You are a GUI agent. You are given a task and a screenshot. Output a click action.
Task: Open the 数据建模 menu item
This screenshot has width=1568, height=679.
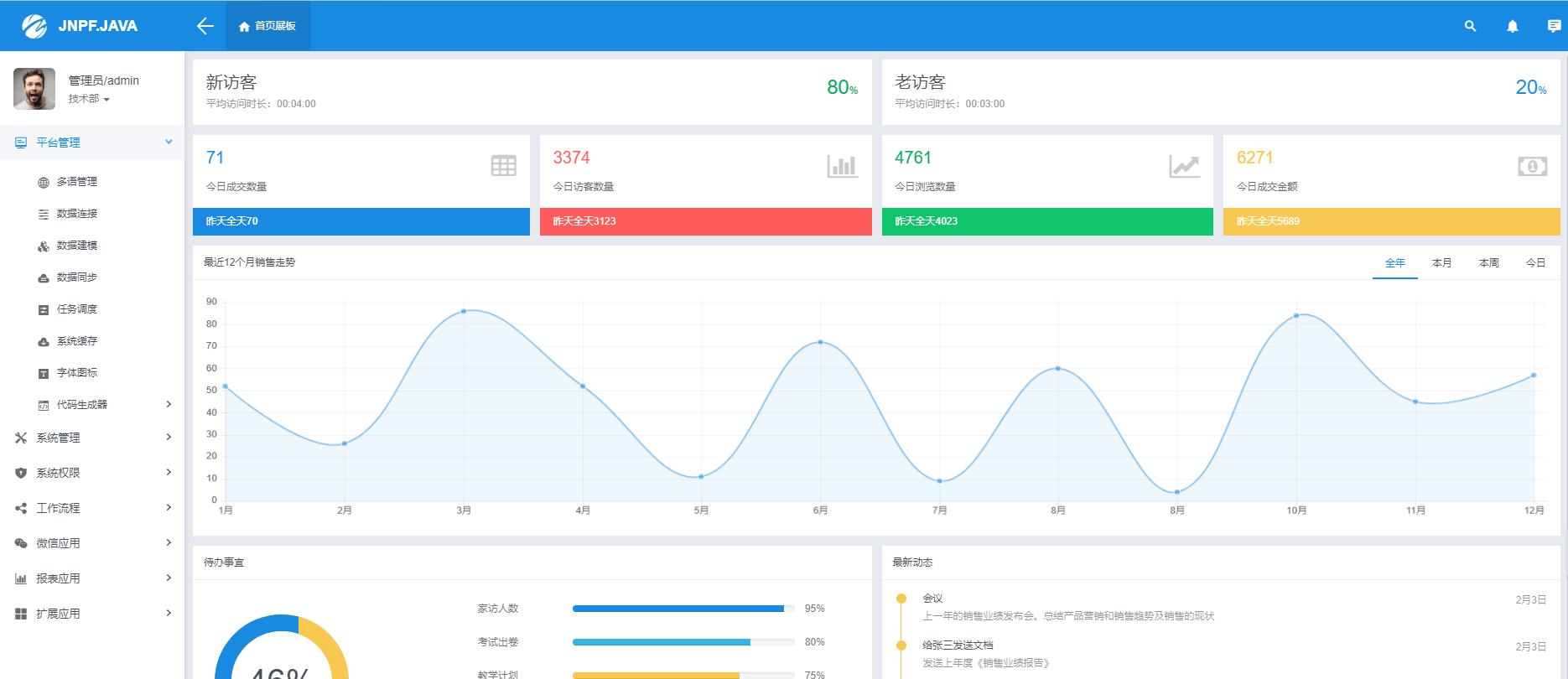(77, 246)
